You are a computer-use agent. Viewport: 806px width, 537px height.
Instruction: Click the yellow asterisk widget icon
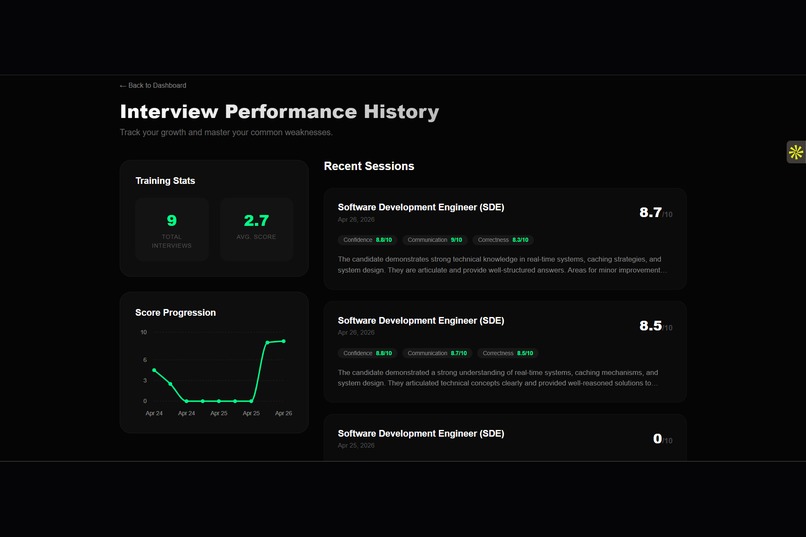pyautogui.click(x=796, y=152)
